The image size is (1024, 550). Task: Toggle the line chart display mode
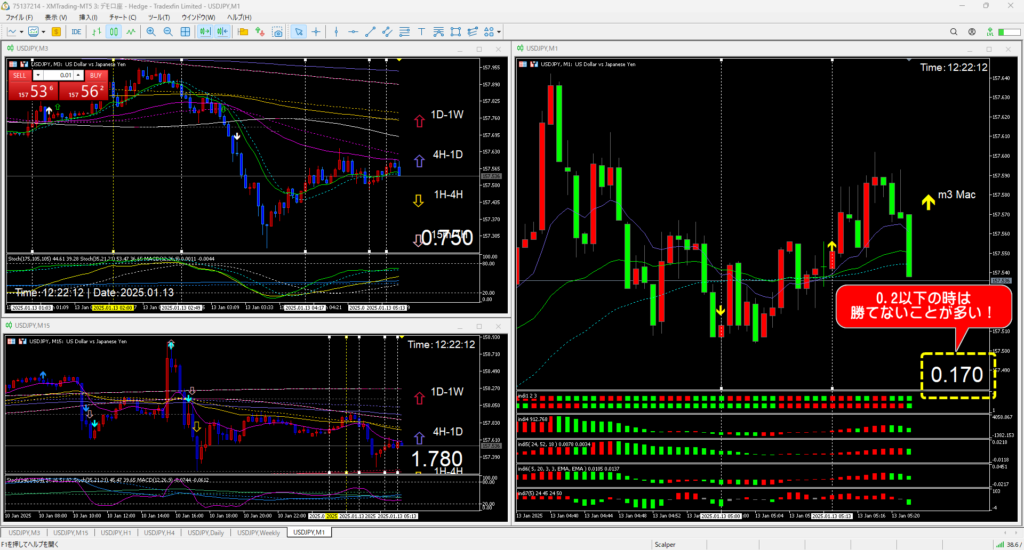point(131,32)
